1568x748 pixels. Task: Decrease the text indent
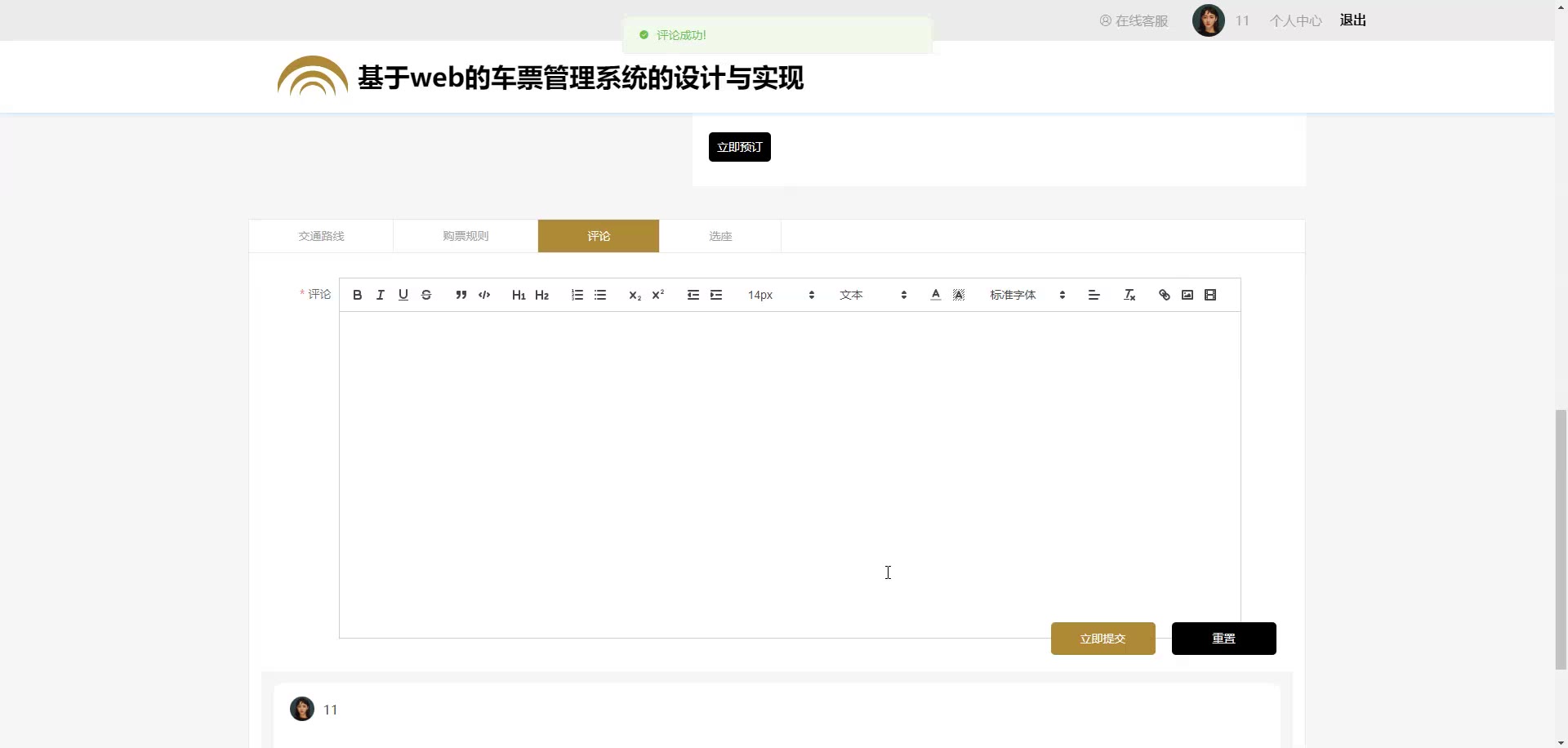tap(693, 295)
